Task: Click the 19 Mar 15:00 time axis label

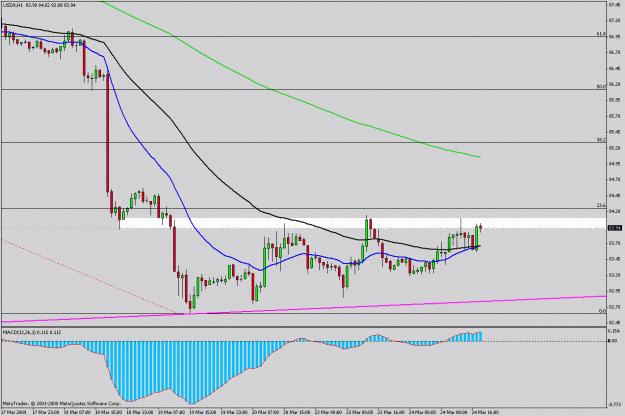Action: 202,412
